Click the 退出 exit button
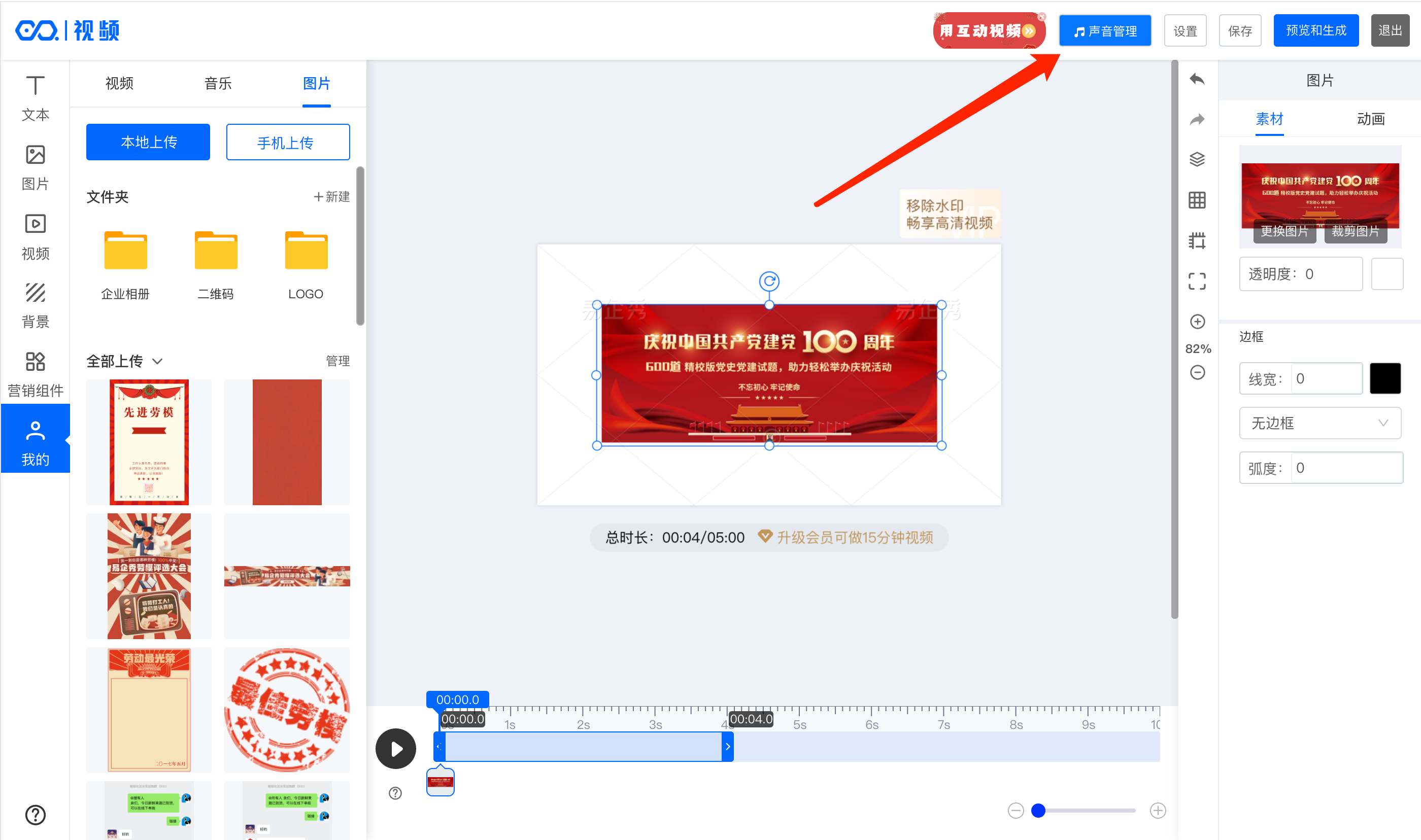The image size is (1421, 840). [1390, 30]
